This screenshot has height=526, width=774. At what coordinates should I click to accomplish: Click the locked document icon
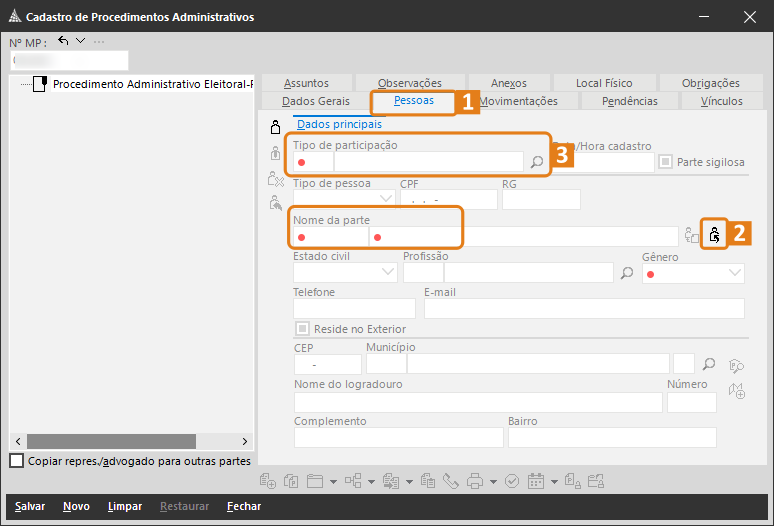coord(573,481)
